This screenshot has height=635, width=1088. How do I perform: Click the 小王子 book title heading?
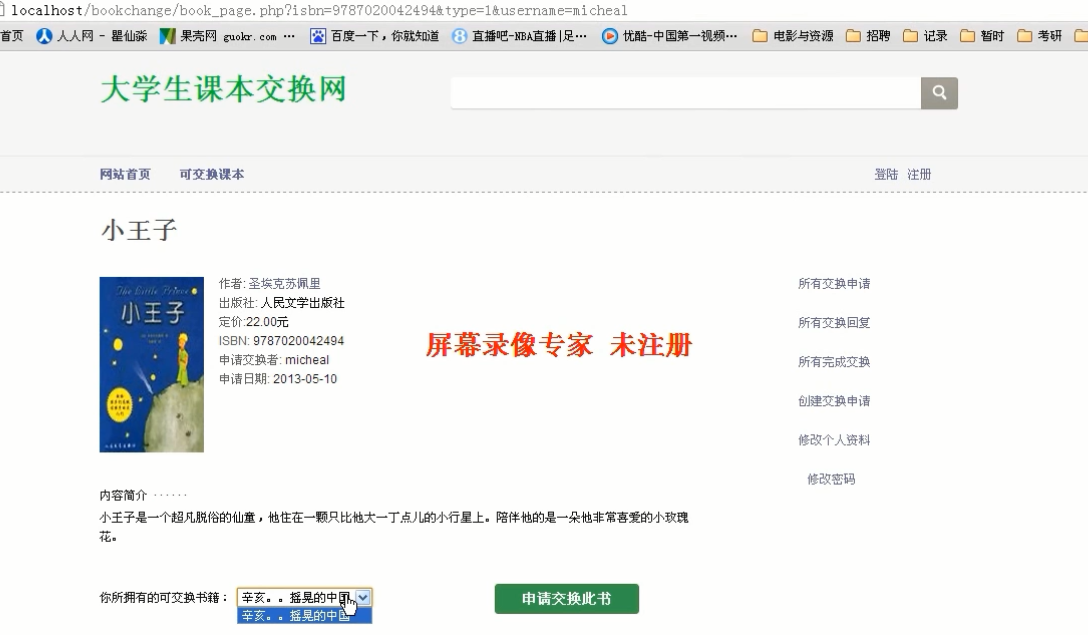139,230
